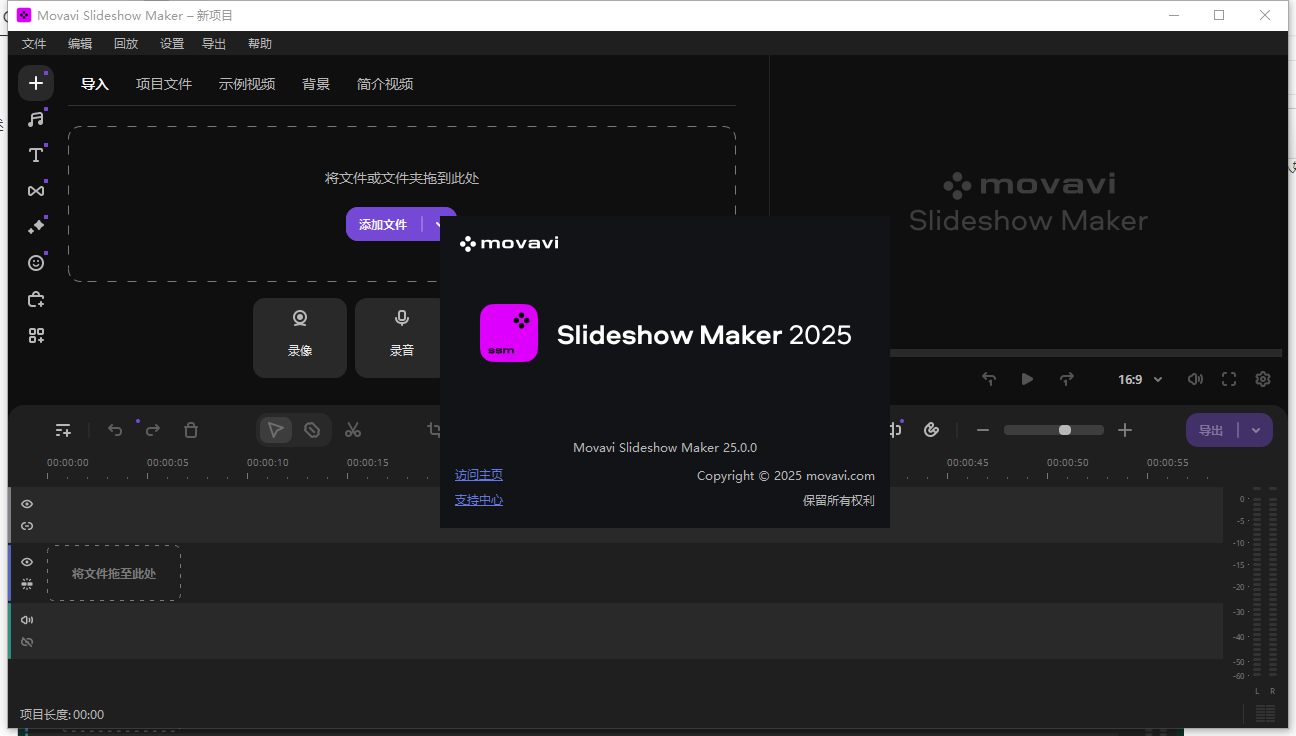This screenshot has height=736, width=1296.
Task: Open the 帮助 menu
Action: pyautogui.click(x=260, y=44)
